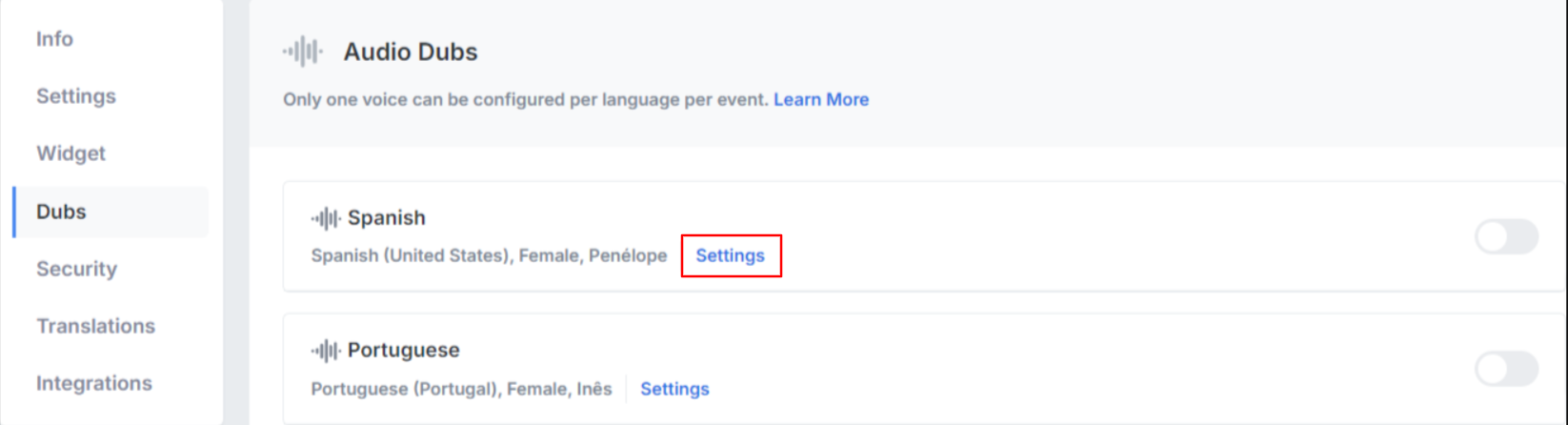Click the Audio Dubs heading
This screenshot has width=1568, height=425.
click(411, 51)
